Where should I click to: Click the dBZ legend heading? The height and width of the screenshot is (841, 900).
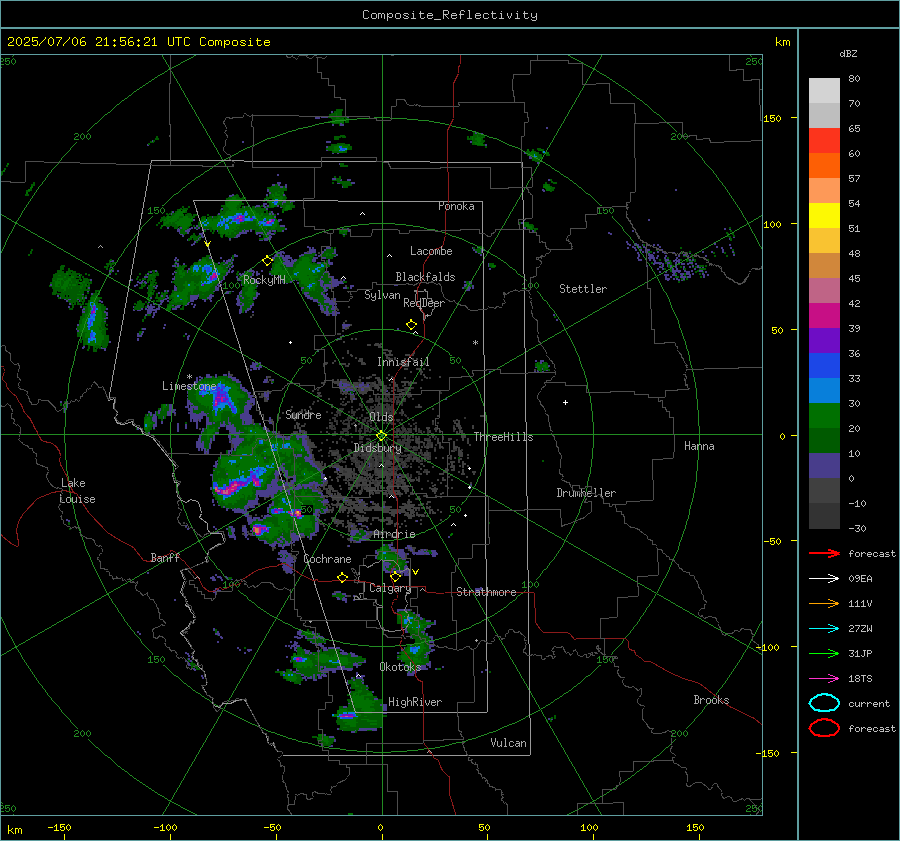pyautogui.click(x=848, y=53)
